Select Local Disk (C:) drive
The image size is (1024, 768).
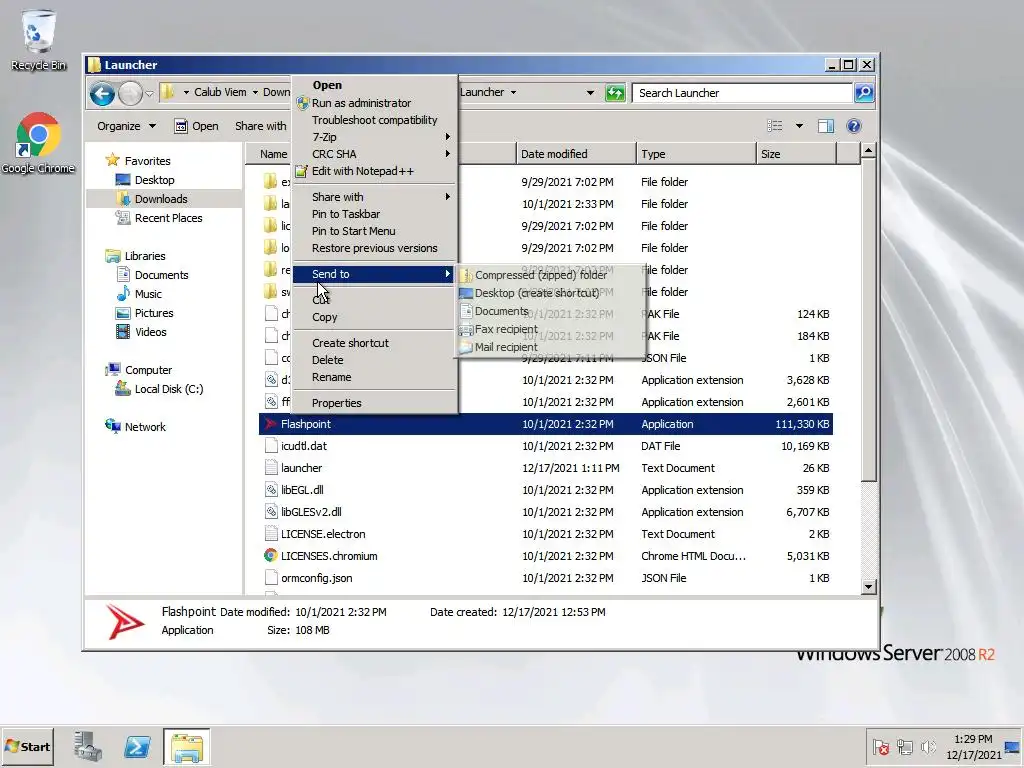pyautogui.click(x=159, y=389)
